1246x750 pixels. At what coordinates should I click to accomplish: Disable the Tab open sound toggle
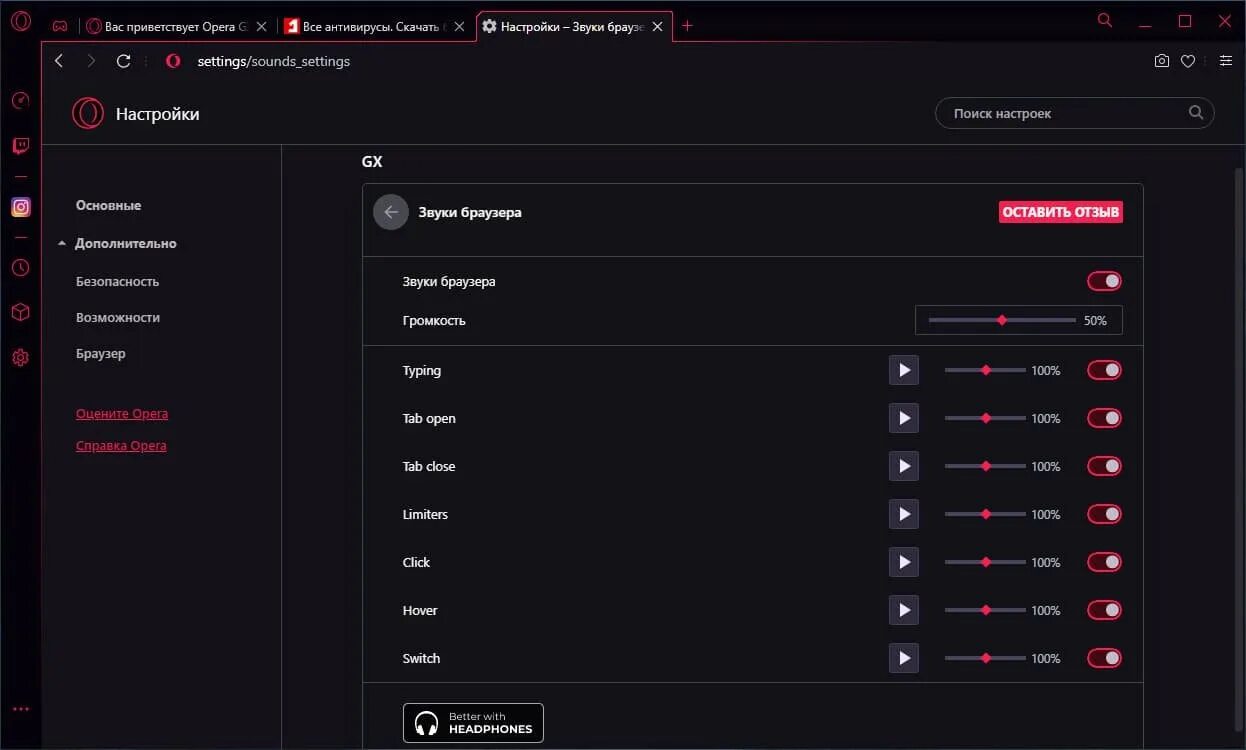[x=1105, y=418]
